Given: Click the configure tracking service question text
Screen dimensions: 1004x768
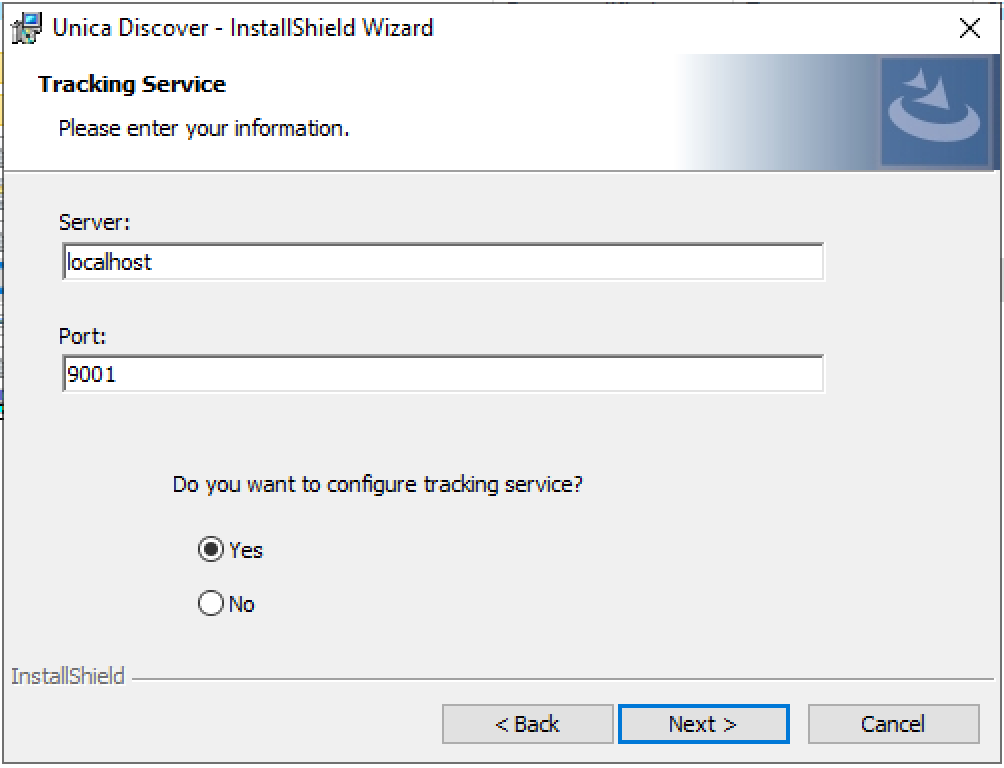Looking at the screenshot, I should click(x=377, y=485).
